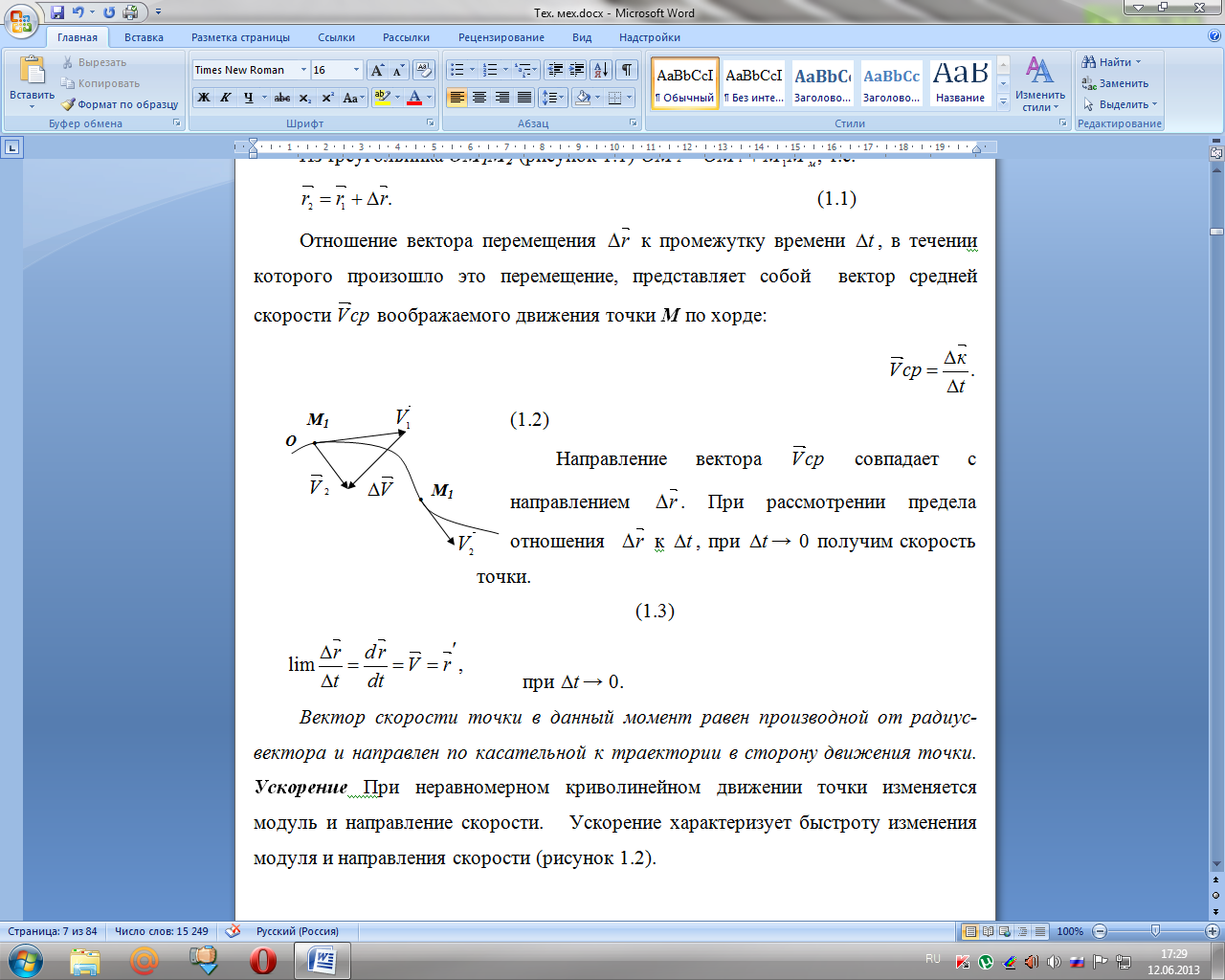Open the Вид tab

[582, 37]
